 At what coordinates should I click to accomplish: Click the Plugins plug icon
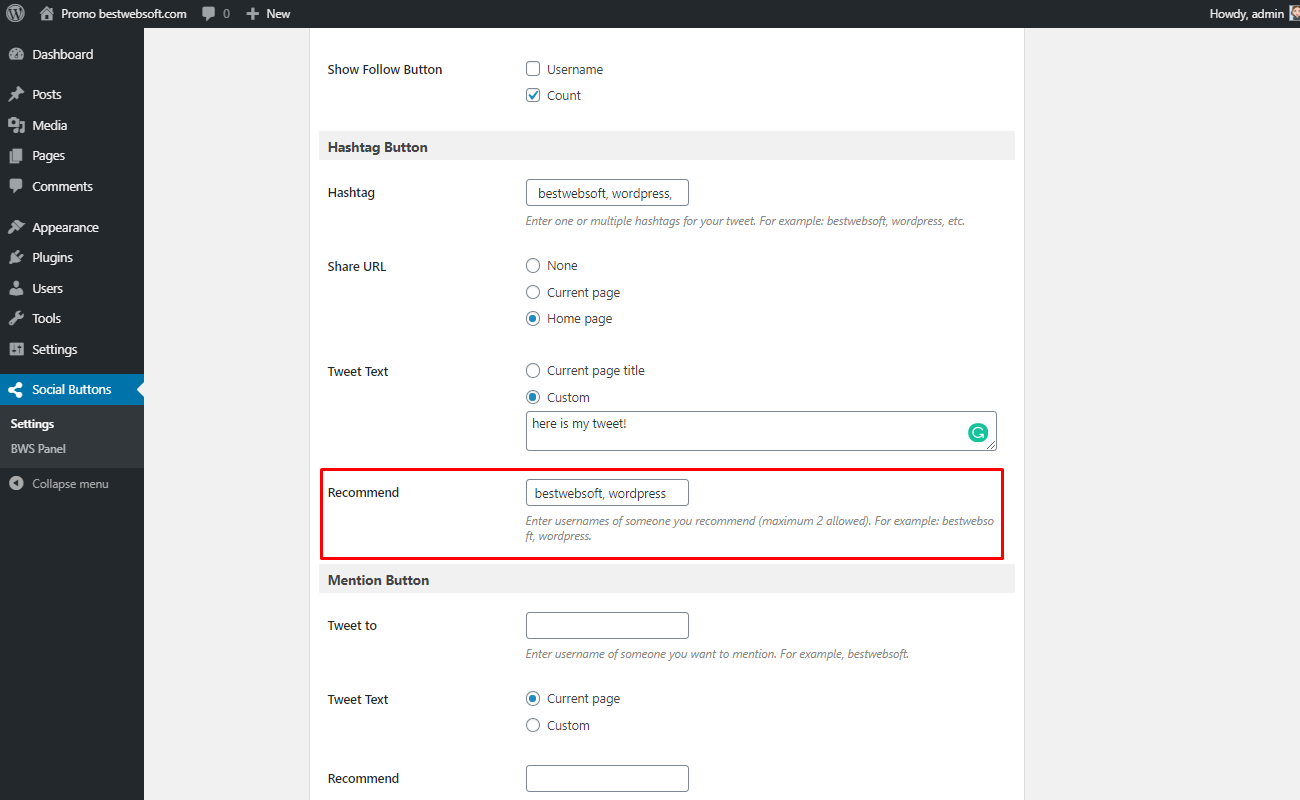[x=16, y=257]
